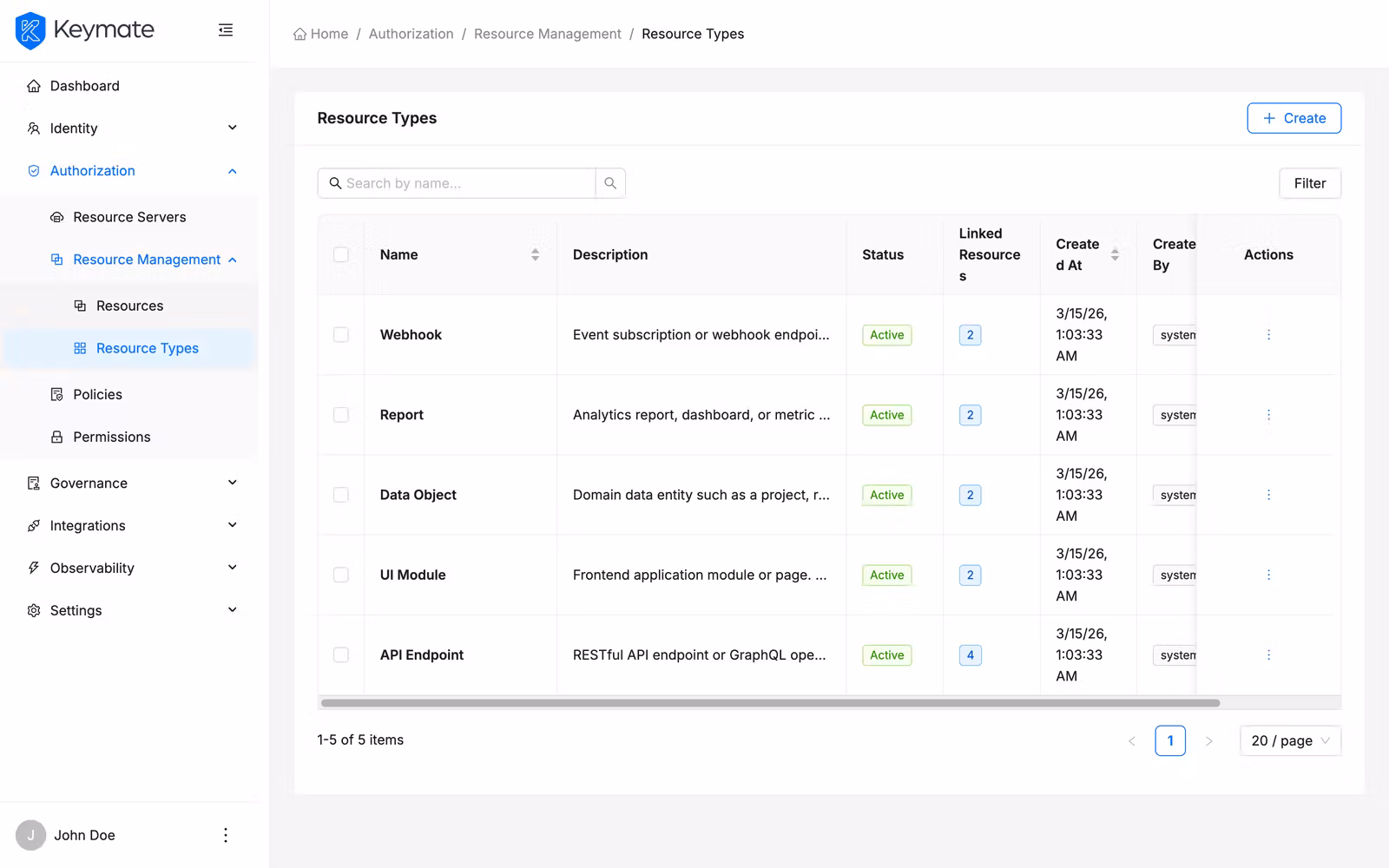1389x868 pixels.
Task: Collapse the sidebar using the collapse icon
Action: click(x=226, y=30)
